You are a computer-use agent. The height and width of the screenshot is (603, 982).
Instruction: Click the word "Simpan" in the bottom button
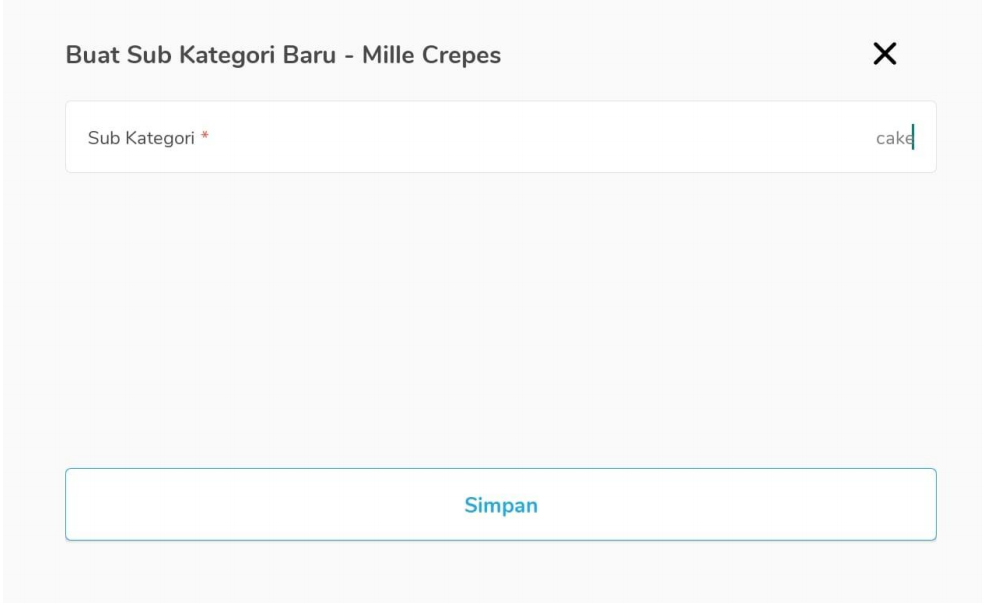tap(500, 505)
